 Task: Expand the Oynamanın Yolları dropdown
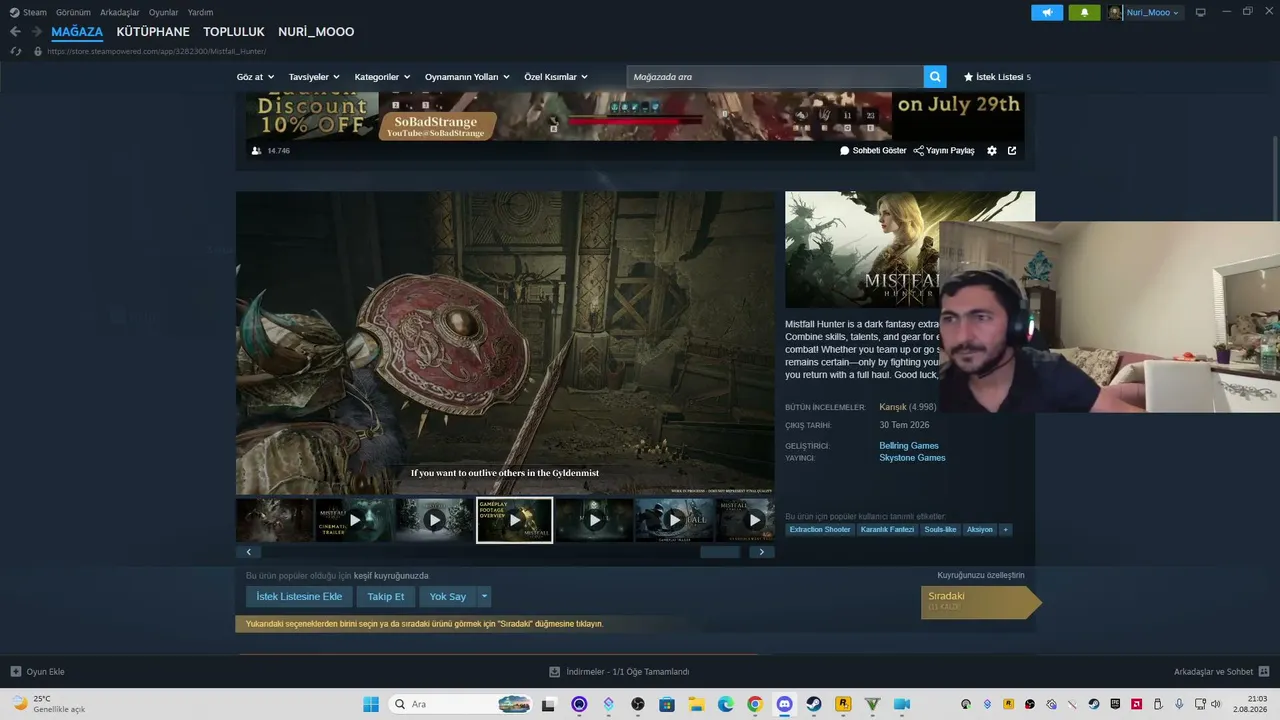[467, 77]
